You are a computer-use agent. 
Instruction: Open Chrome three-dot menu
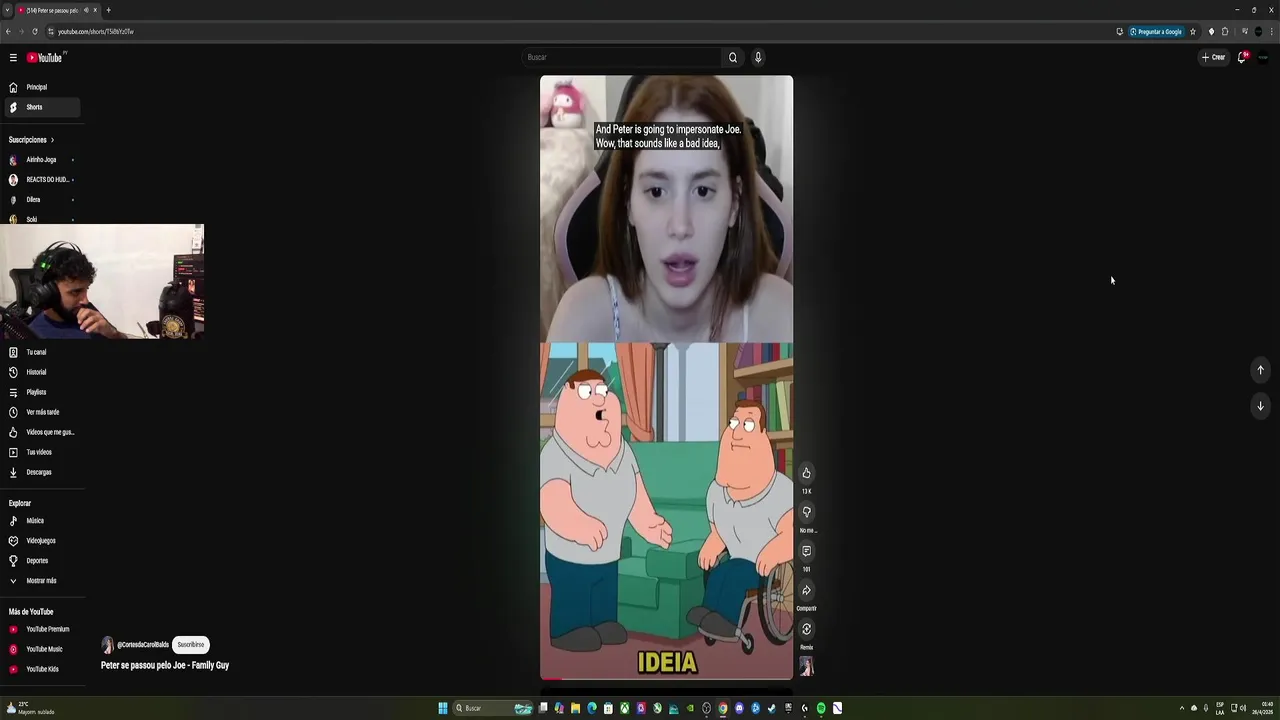click(1272, 32)
